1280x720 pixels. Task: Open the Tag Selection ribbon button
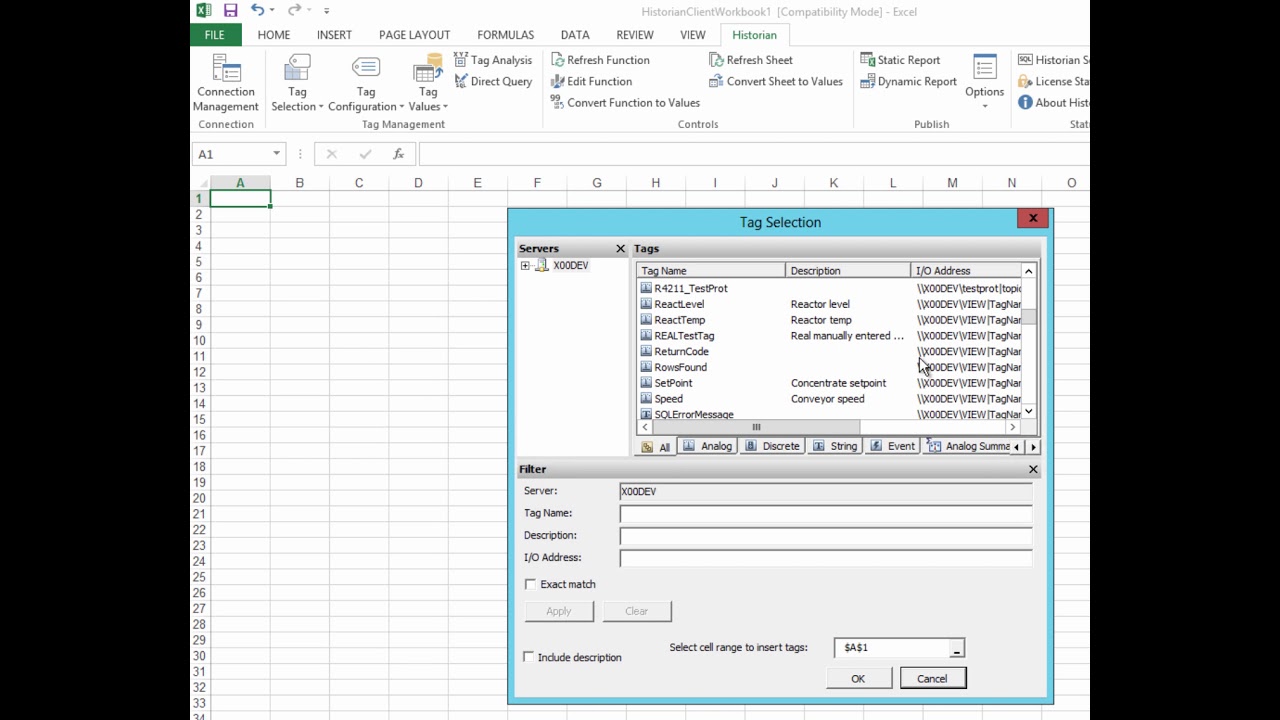(297, 83)
